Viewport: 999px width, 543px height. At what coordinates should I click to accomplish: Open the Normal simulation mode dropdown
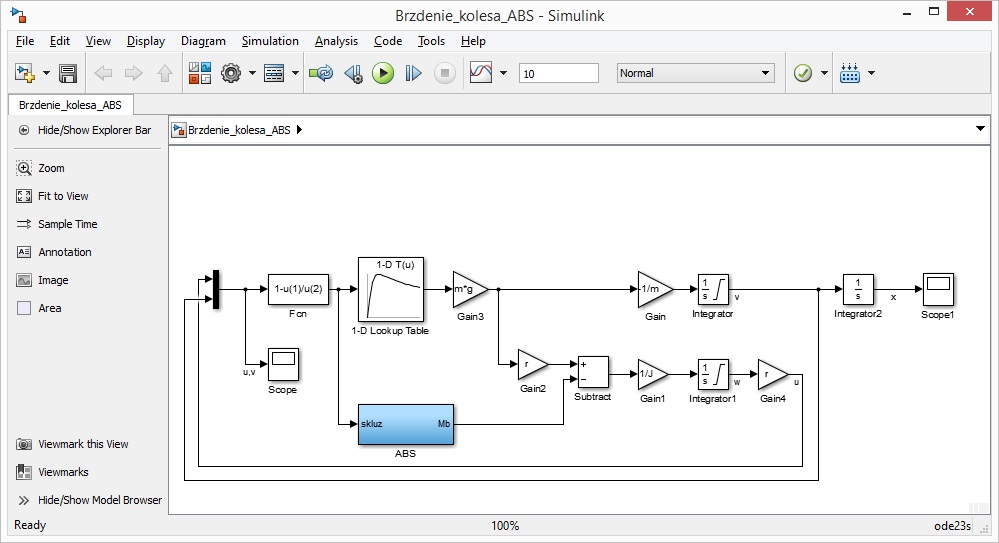[x=696, y=73]
